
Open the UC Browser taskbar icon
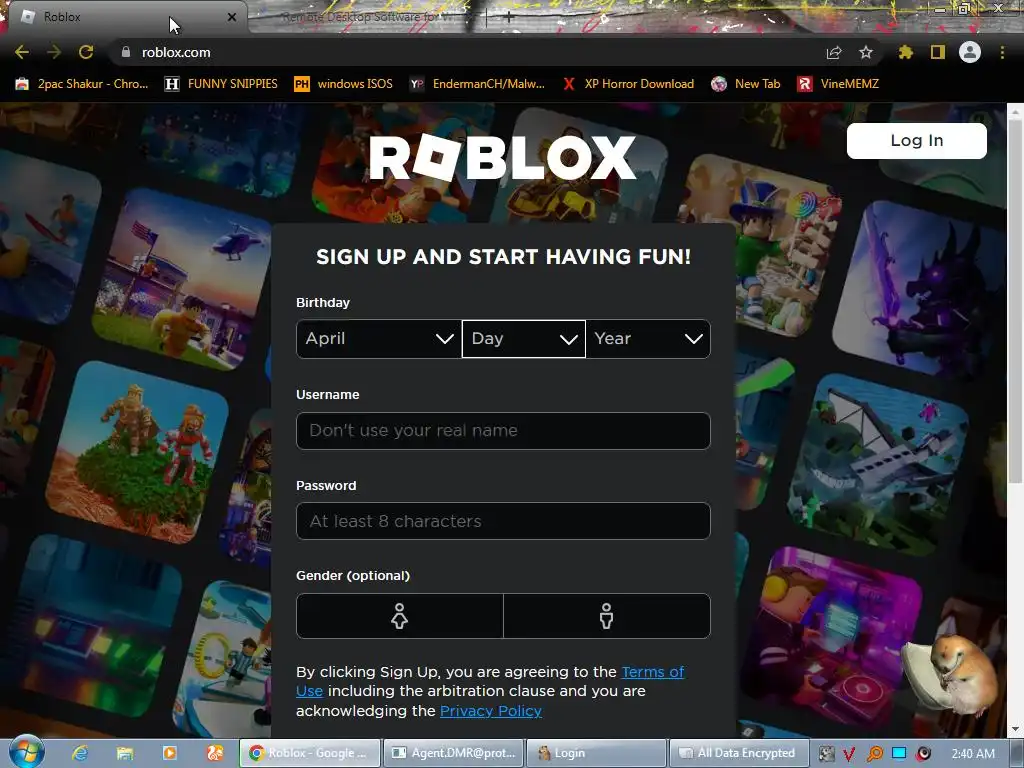click(215, 753)
